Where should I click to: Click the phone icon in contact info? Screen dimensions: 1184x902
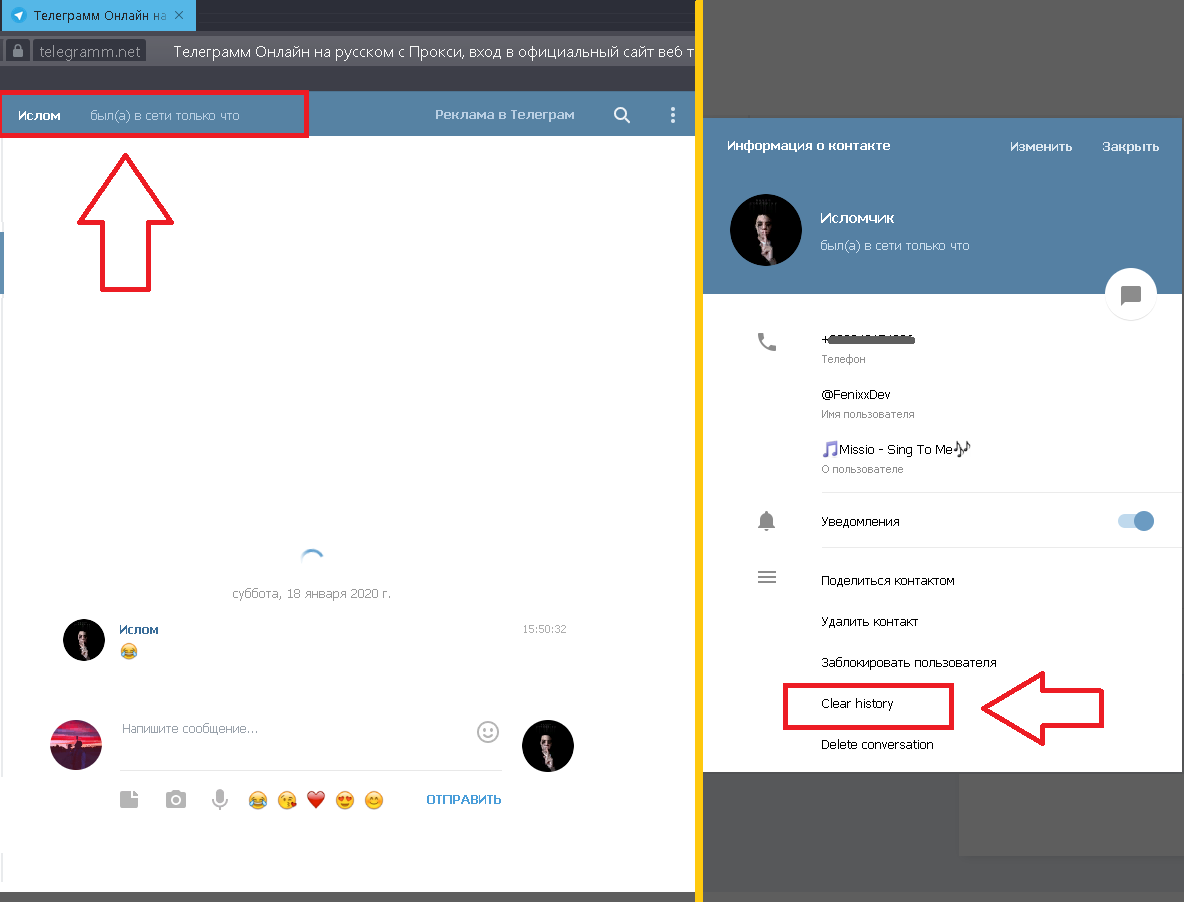click(x=766, y=342)
